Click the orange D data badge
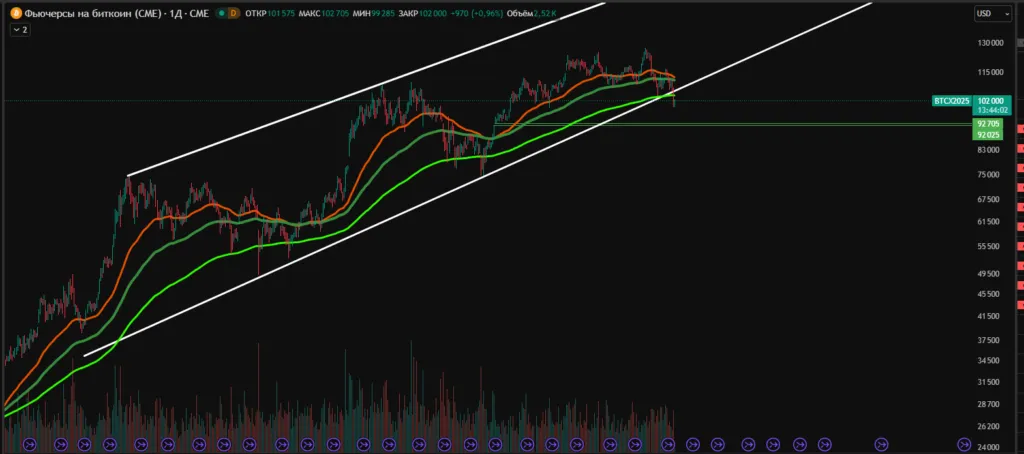Viewport: 1024px width, 454px height. [233, 13]
